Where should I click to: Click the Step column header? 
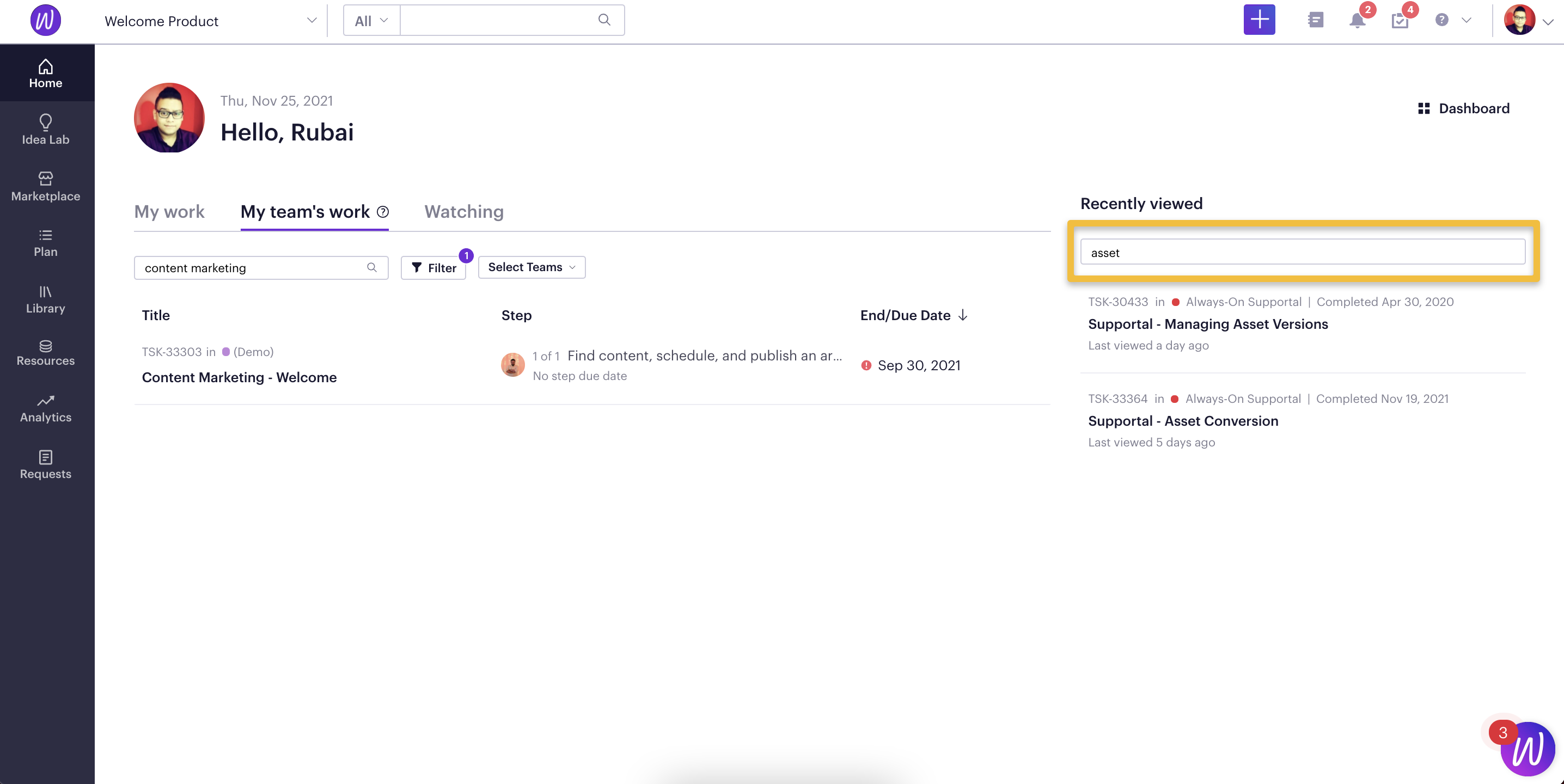[x=516, y=315]
